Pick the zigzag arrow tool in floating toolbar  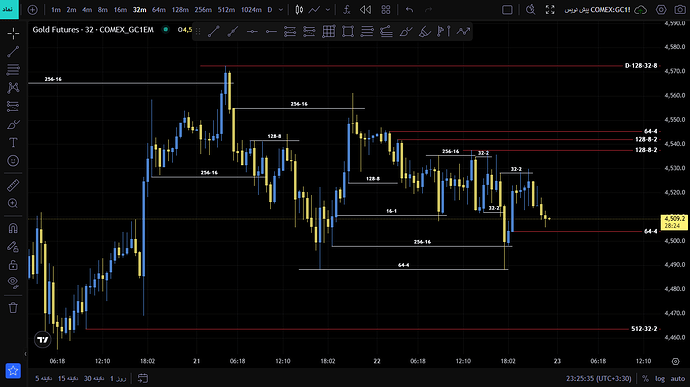pyautogui.click(x=463, y=31)
